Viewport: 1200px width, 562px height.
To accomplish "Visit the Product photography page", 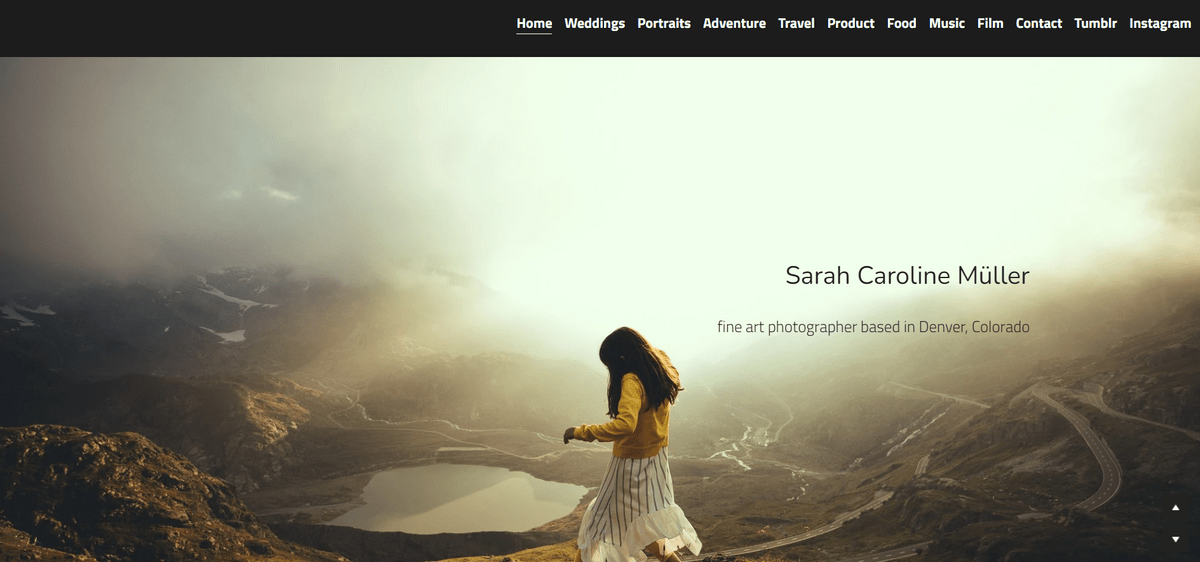I will (851, 23).
